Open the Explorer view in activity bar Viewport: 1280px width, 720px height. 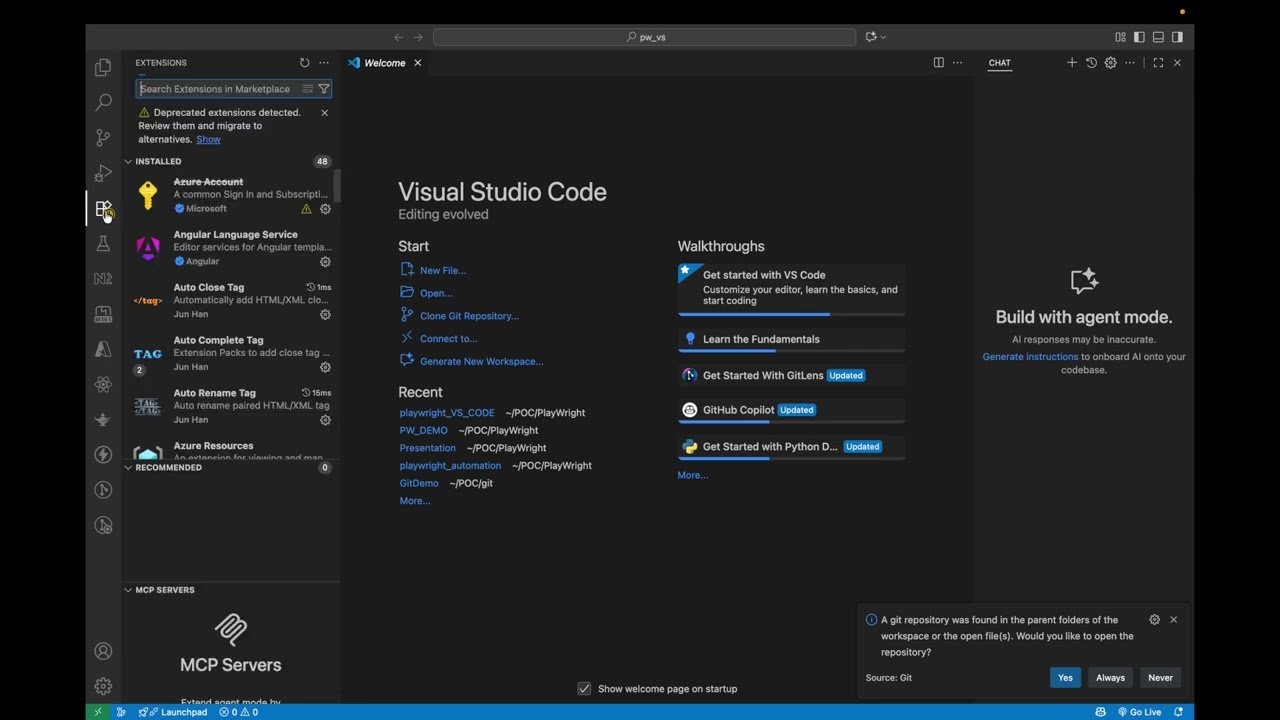click(x=103, y=67)
